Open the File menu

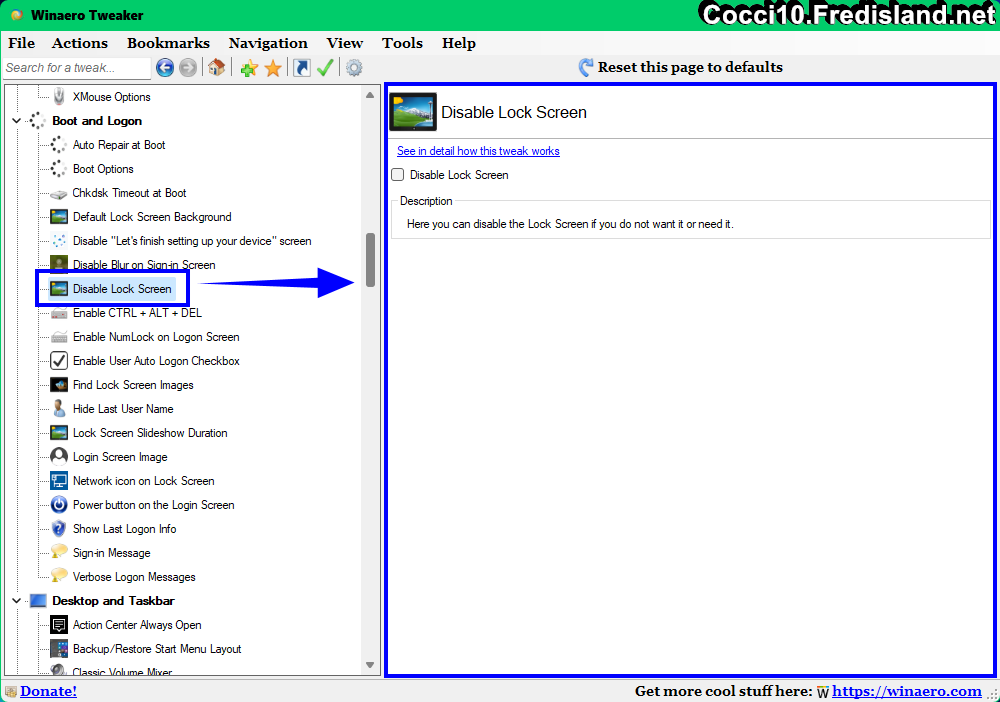coord(22,43)
